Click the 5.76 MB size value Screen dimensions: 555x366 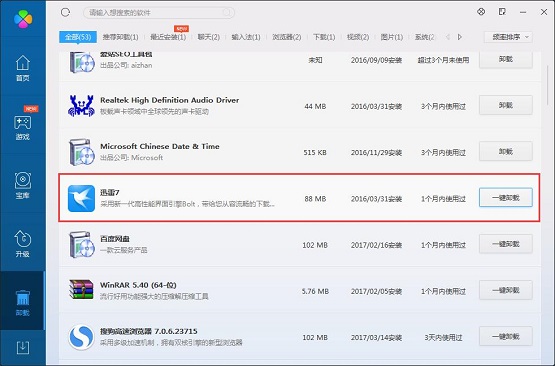coord(315,291)
